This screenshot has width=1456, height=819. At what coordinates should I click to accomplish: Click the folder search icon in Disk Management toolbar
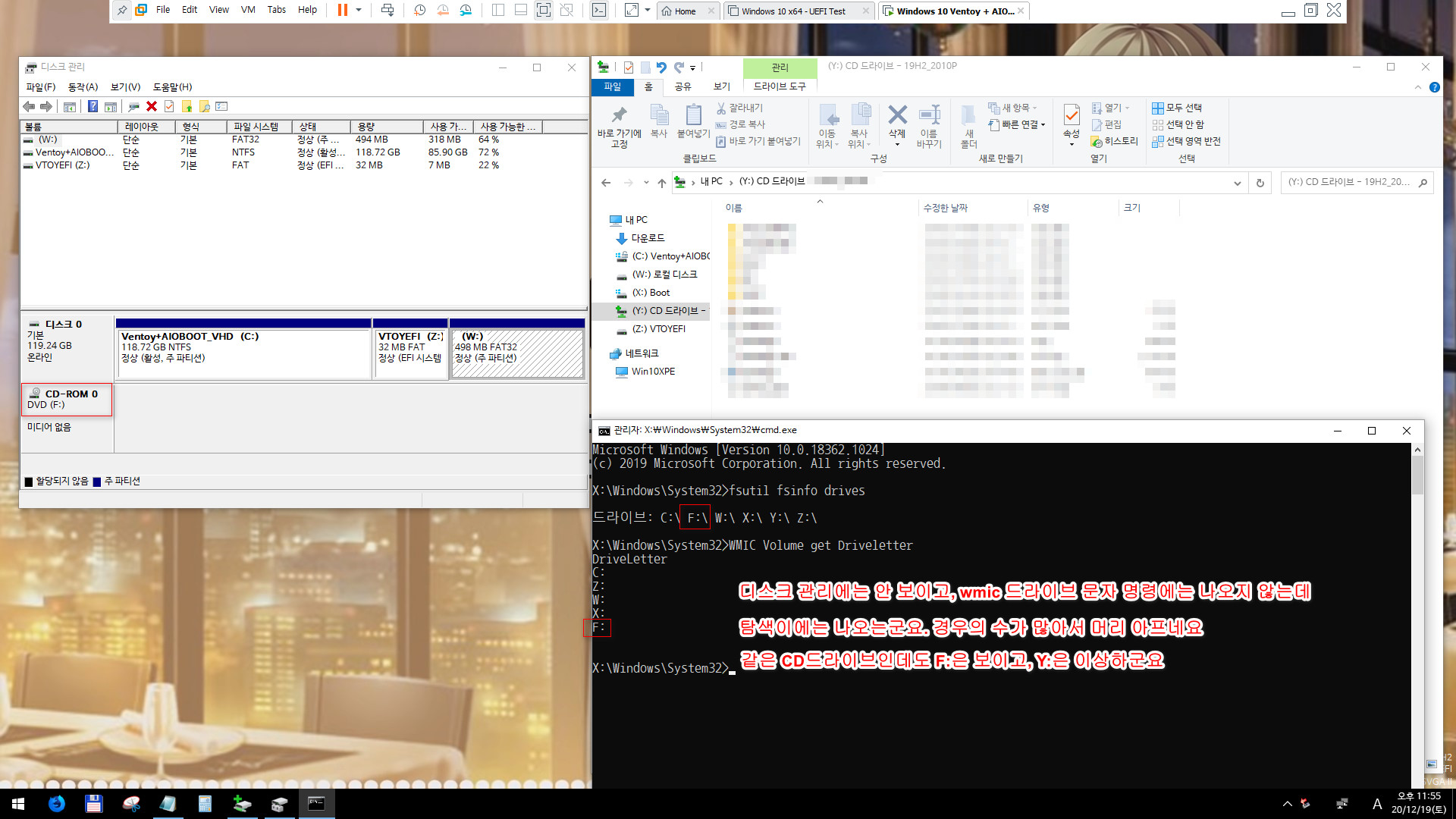(x=204, y=107)
